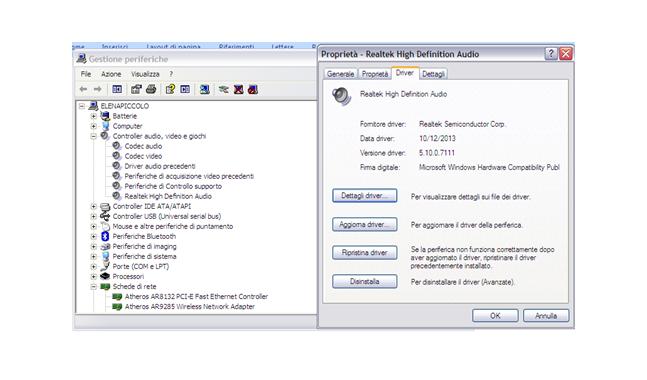Click the Schede di rete green card icon
This screenshot has width=647, height=380.
(x=105, y=286)
